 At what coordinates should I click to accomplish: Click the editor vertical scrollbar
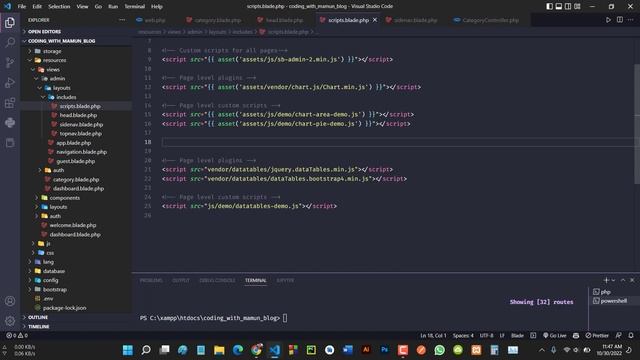(x=637, y=124)
